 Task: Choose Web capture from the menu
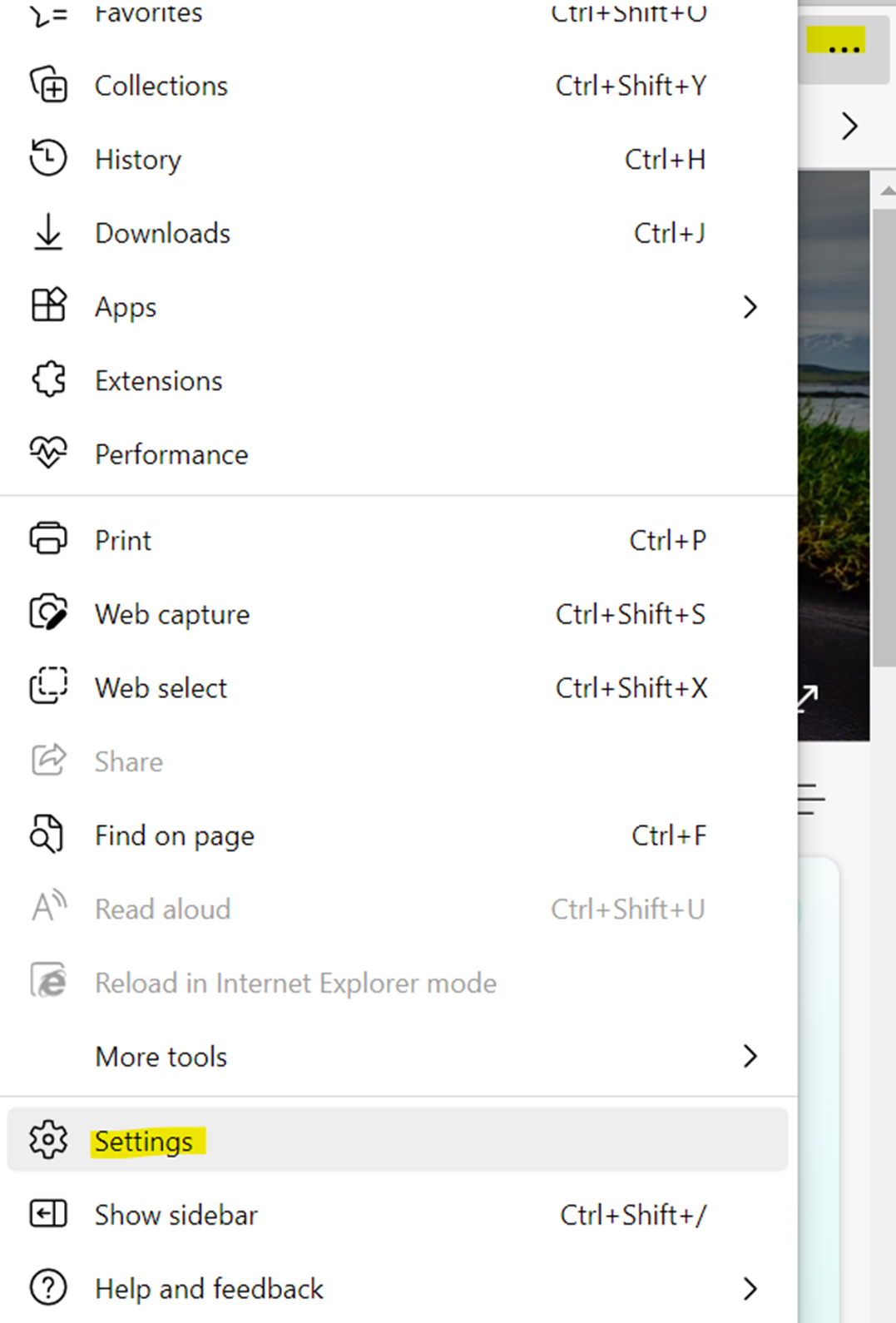(x=172, y=614)
